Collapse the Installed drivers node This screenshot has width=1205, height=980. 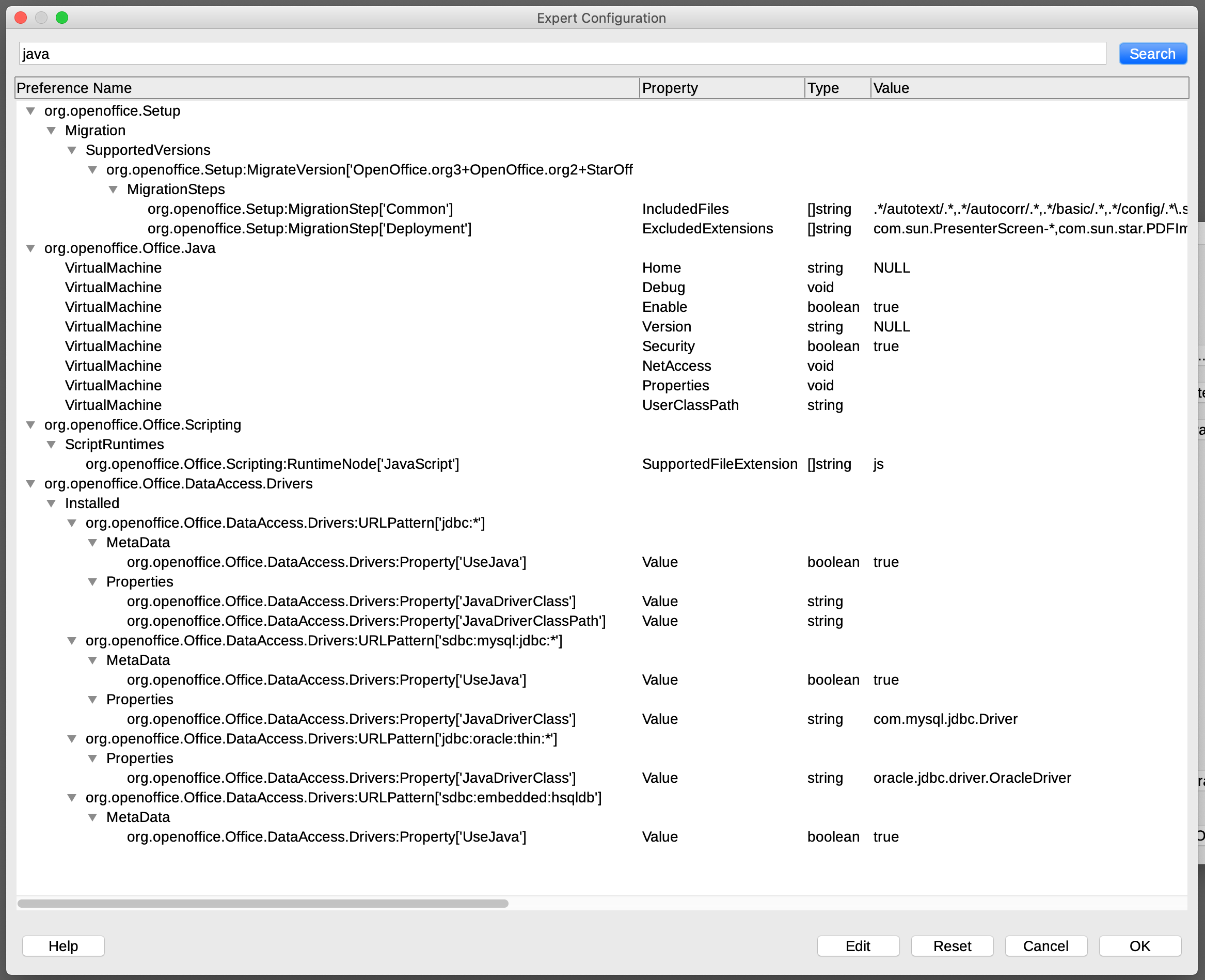pyautogui.click(x=51, y=503)
